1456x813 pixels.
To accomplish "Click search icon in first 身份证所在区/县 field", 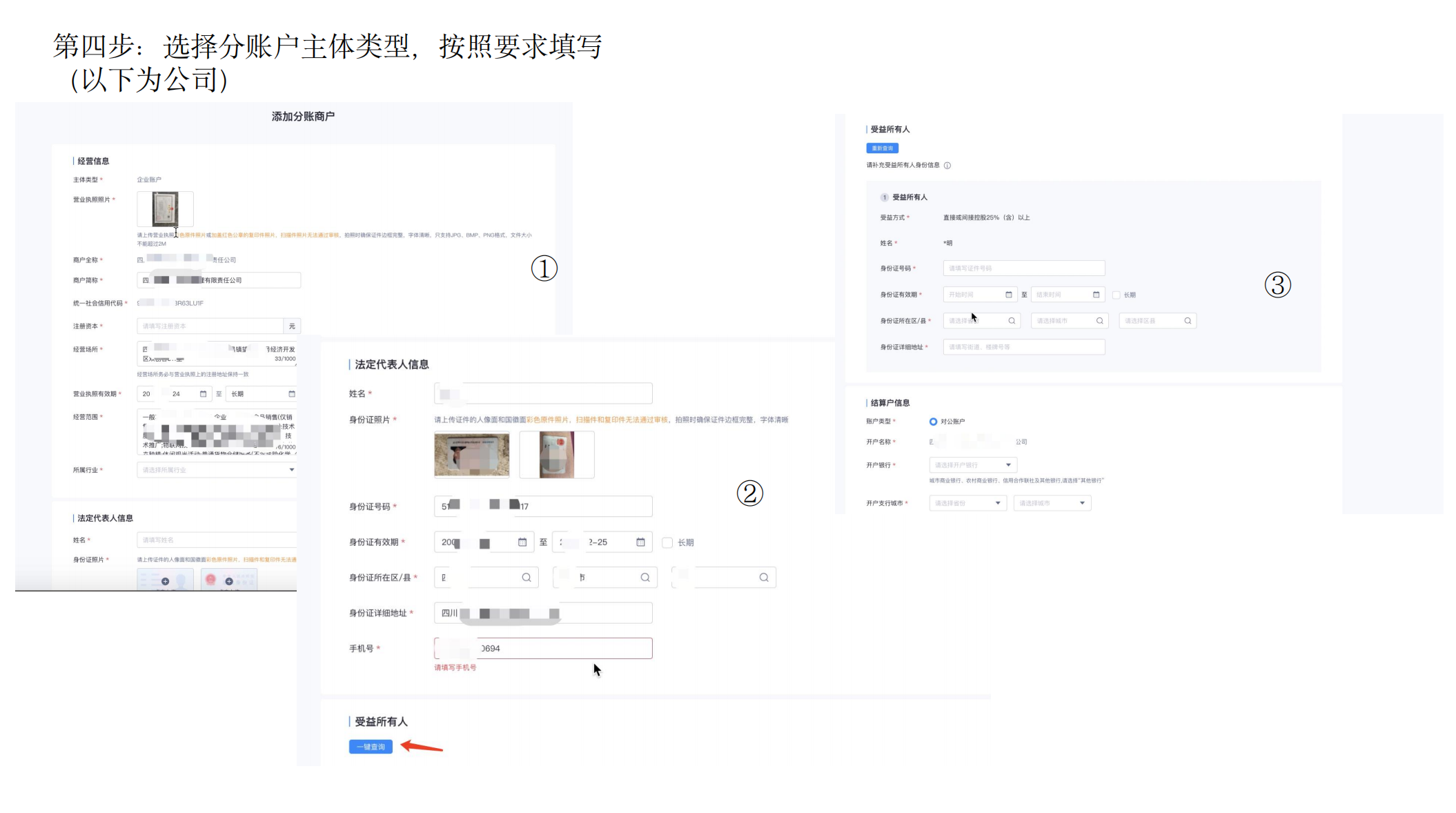I will pyautogui.click(x=526, y=578).
